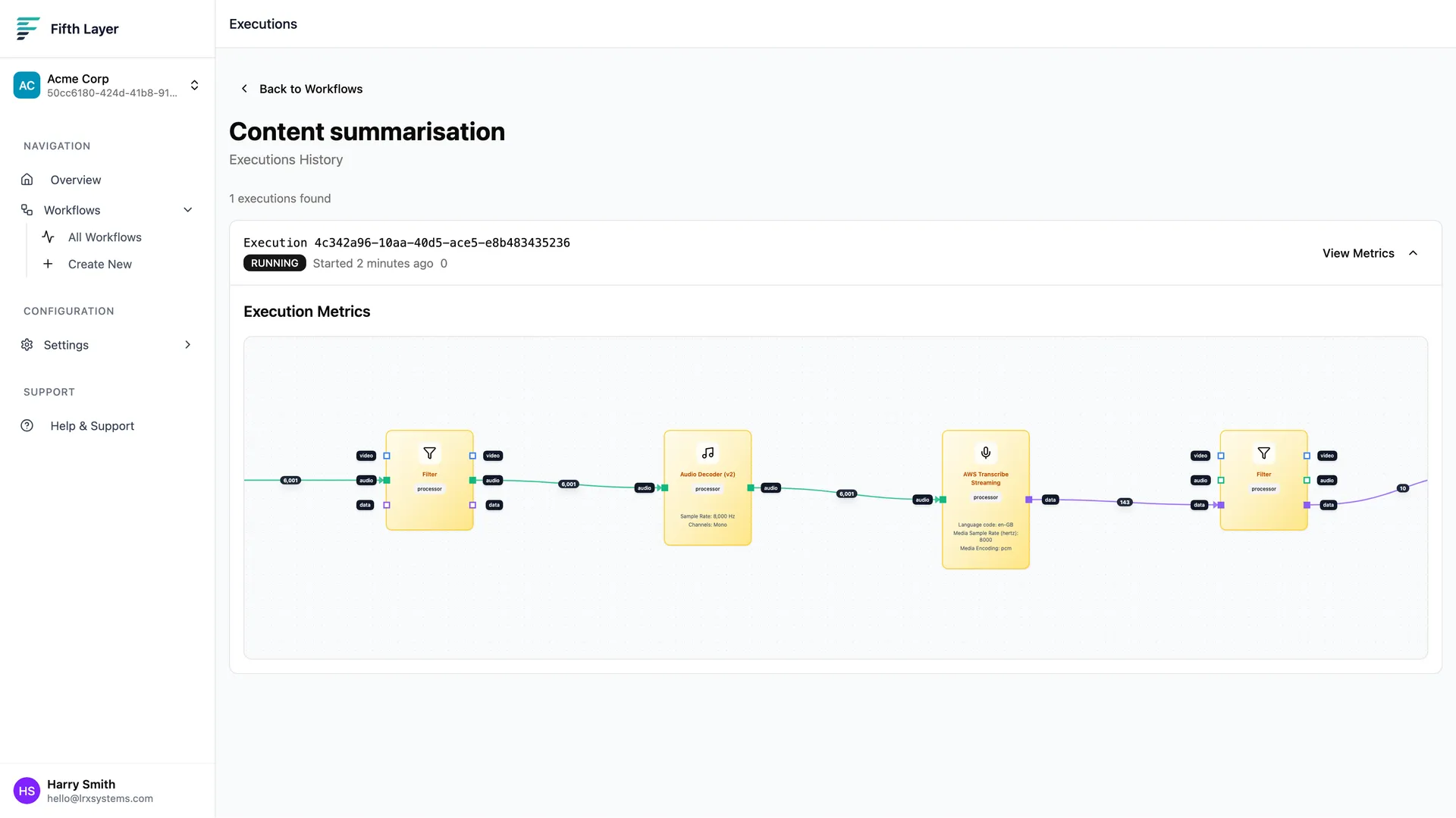
Task: Open All Workflows from the sidebar
Action: pos(105,237)
